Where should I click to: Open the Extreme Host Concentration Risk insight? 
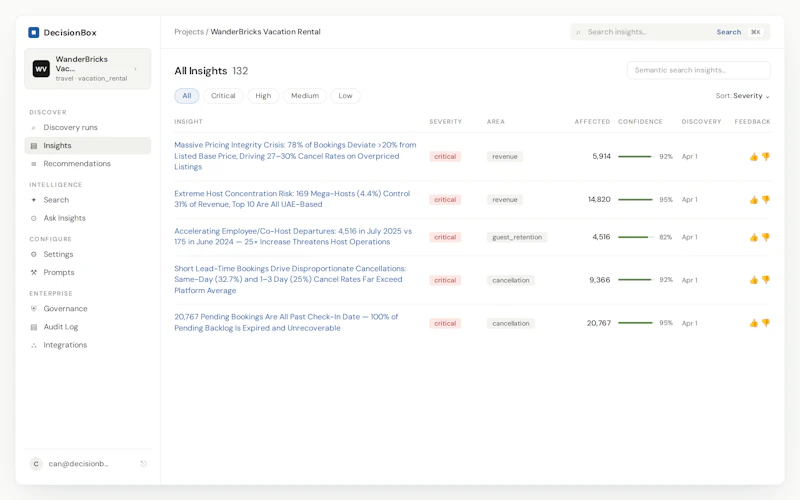click(292, 199)
